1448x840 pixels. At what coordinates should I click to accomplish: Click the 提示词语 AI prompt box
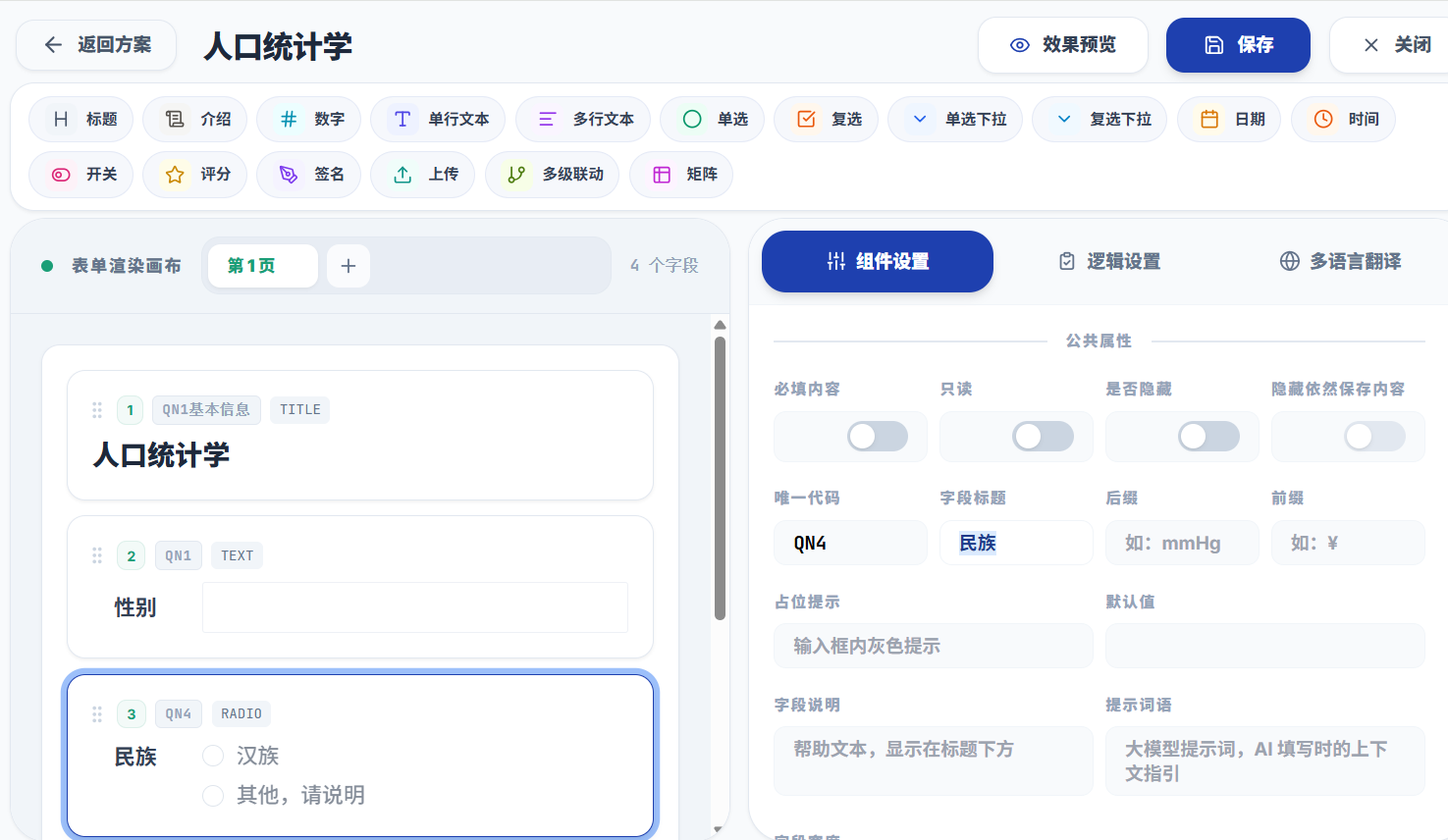click(1265, 761)
